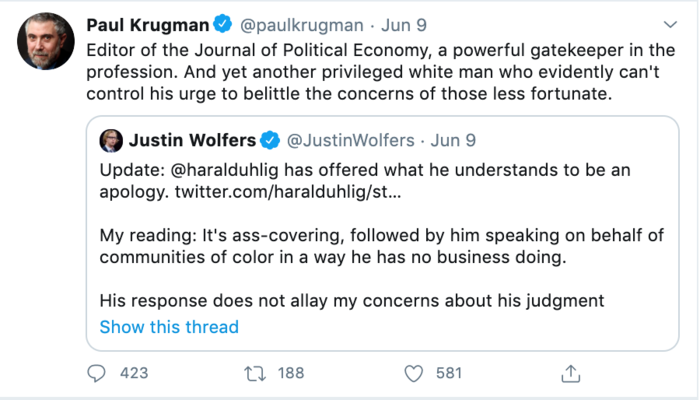Expand the tweet options chevron
This screenshot has width=700, height=400.
(669, 23)
